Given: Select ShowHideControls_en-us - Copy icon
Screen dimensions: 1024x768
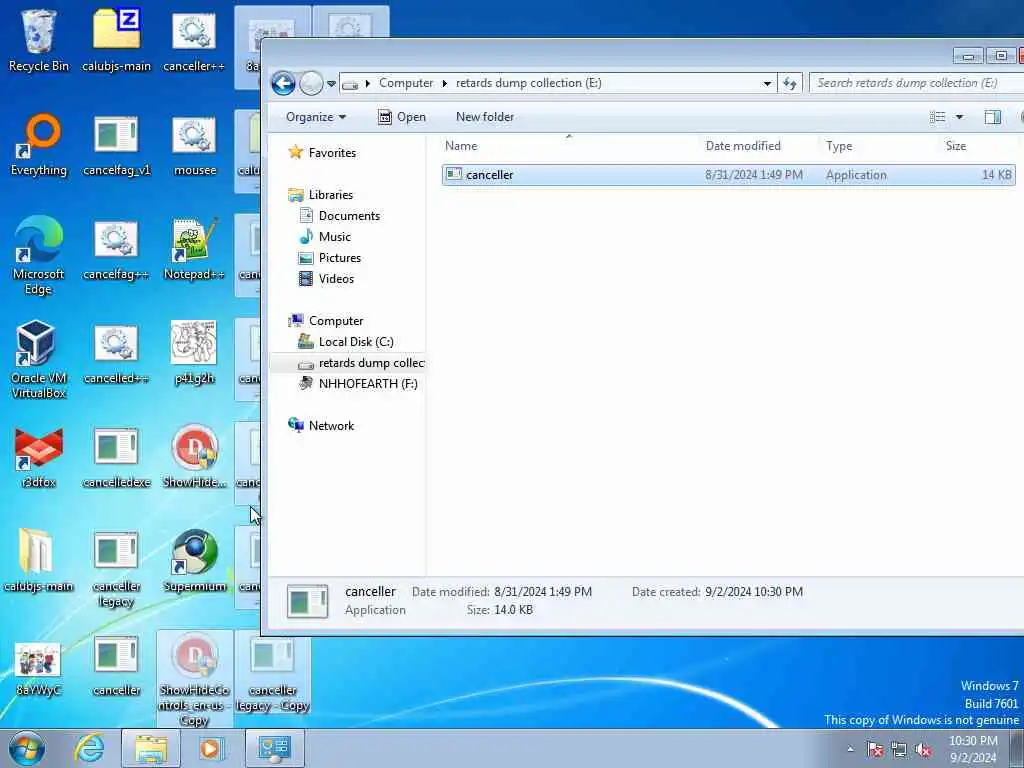Looking at the screenshot, I should point(194,679).
